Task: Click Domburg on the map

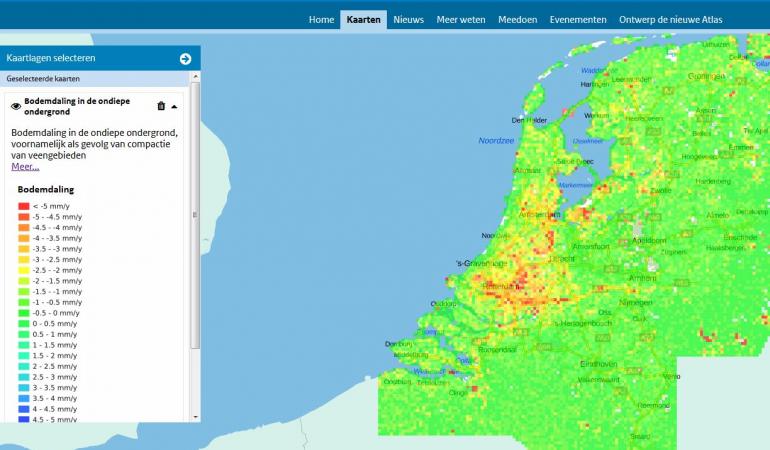Action: pyautogui.click(x=399, y=344)
